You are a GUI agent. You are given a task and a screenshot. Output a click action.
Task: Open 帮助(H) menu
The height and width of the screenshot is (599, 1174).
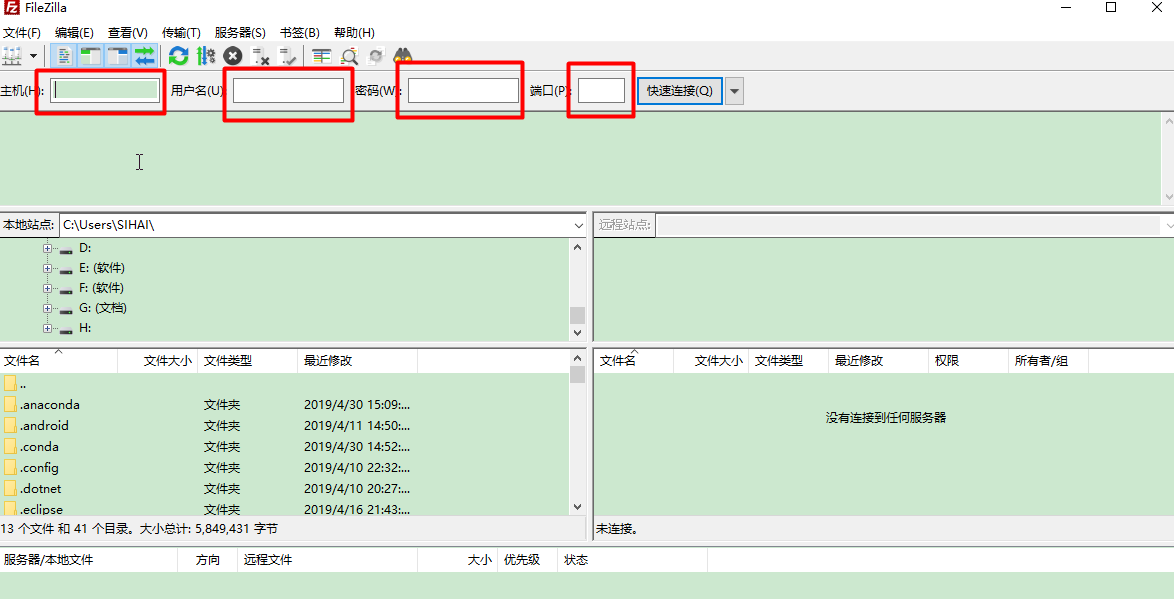click(354, 33)
